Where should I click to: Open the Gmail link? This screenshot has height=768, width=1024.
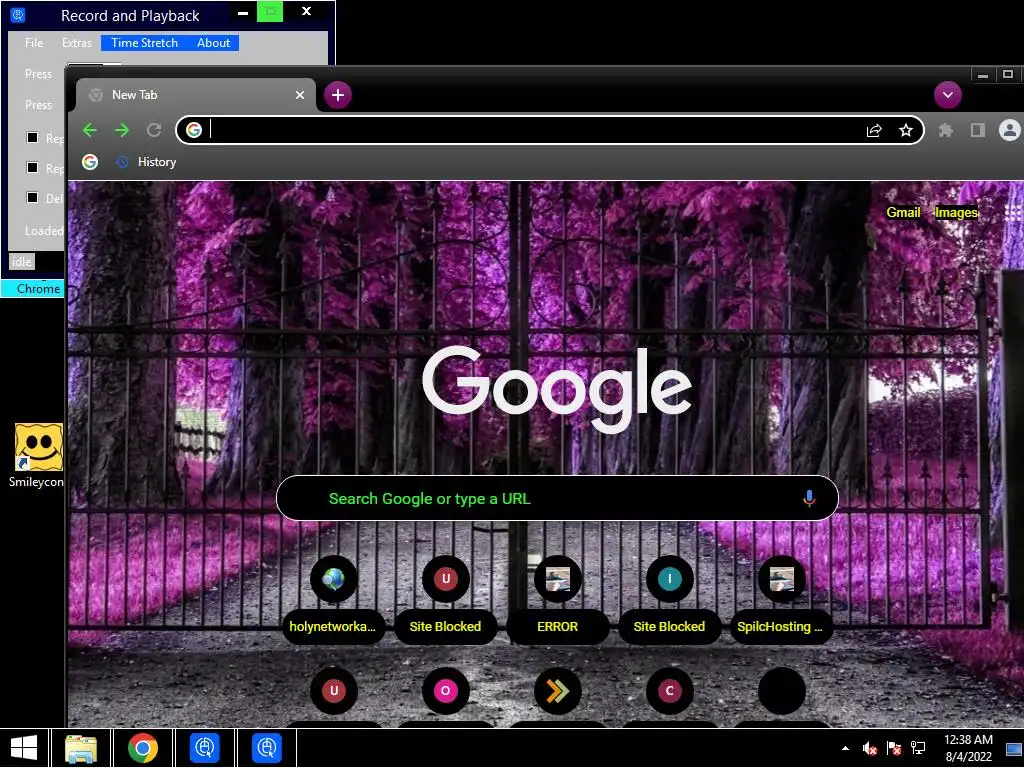903,212
